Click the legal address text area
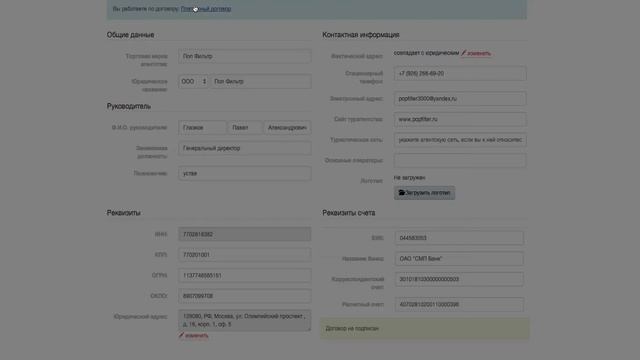This screenshot has height=360, width=640. (x=244, y=320)
